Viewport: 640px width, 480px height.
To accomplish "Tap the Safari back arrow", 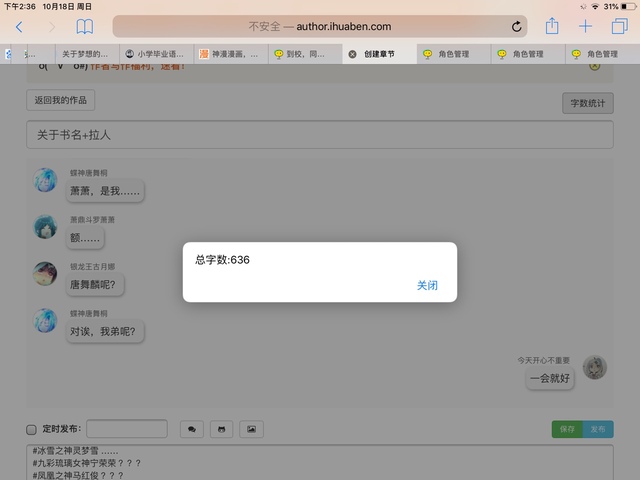I will click(19, 27).
